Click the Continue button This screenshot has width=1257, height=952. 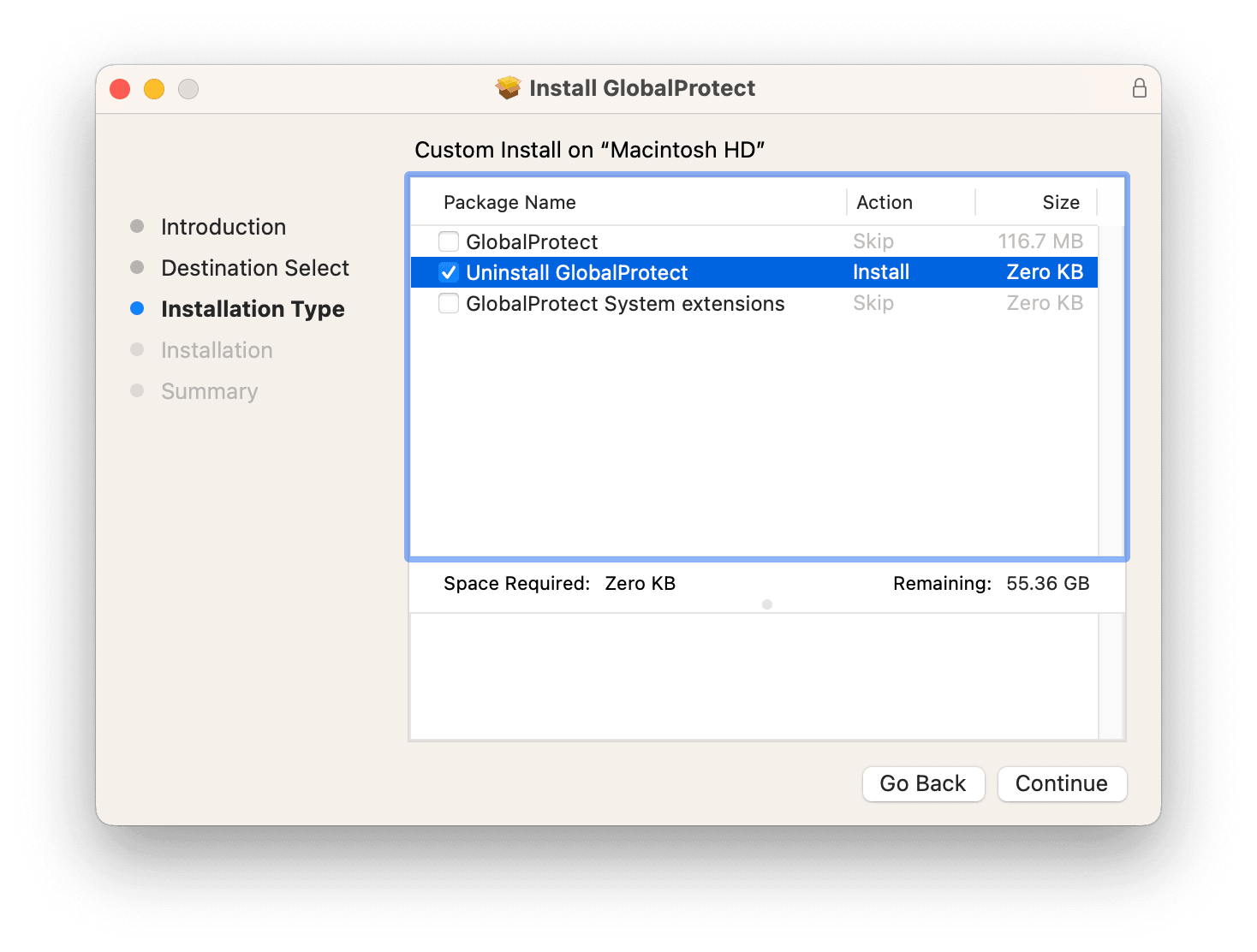pyautogui.click(x=1062, y=783)
